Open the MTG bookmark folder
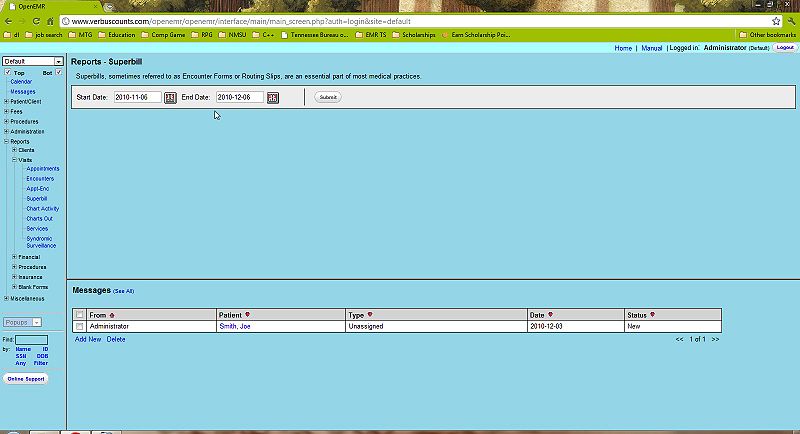This screenshot has height=434, width=800. click(x=81, y=35)
